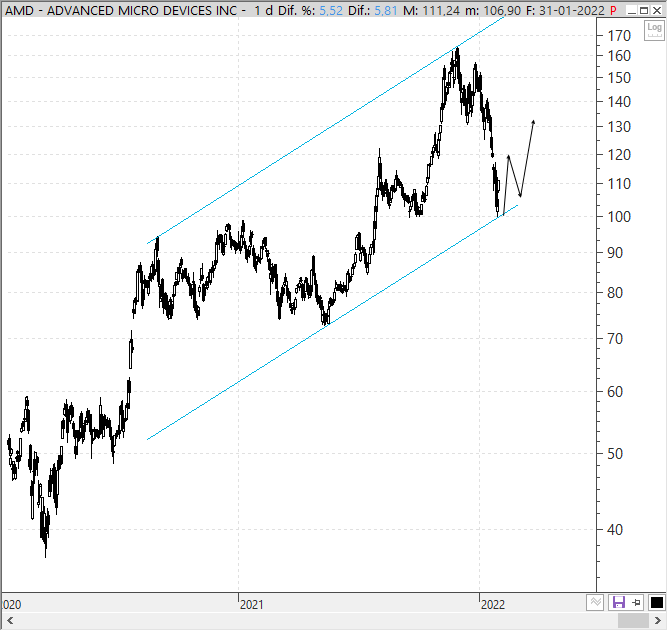This screenshot has width=668, height=631.
Task: Click the pin icon beside the save icon
Action: (x=636, y=602)
